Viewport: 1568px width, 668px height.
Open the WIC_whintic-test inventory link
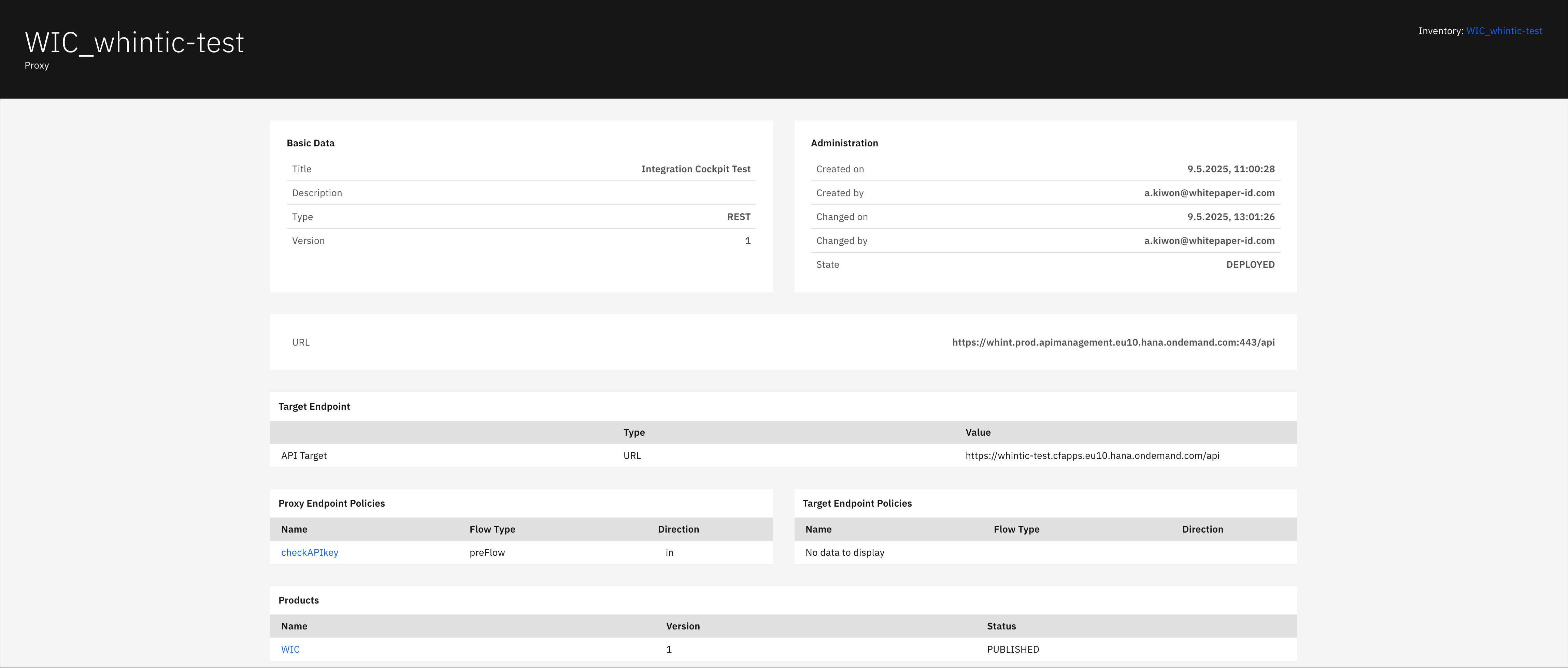(x=1504, y=31)
